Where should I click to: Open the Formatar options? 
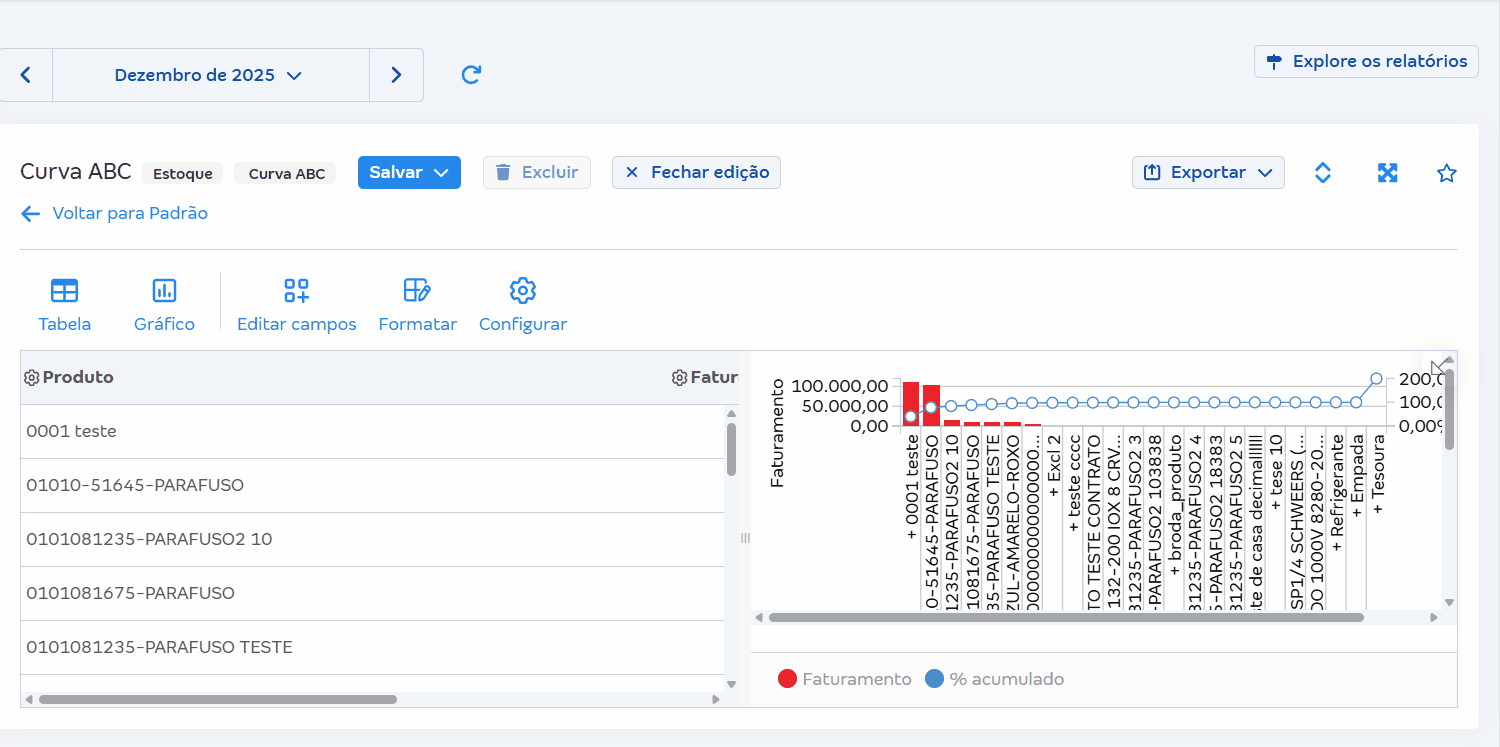418,302
